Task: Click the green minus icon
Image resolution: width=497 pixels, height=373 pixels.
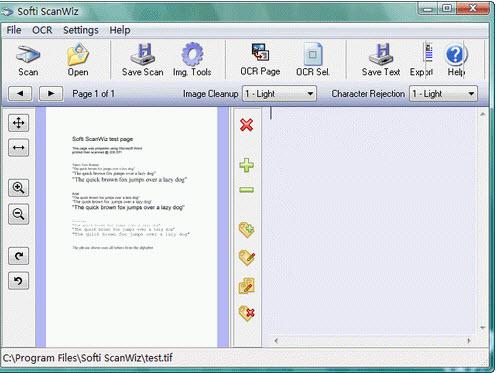Action: pyautogui.click(x=247, y=190)
